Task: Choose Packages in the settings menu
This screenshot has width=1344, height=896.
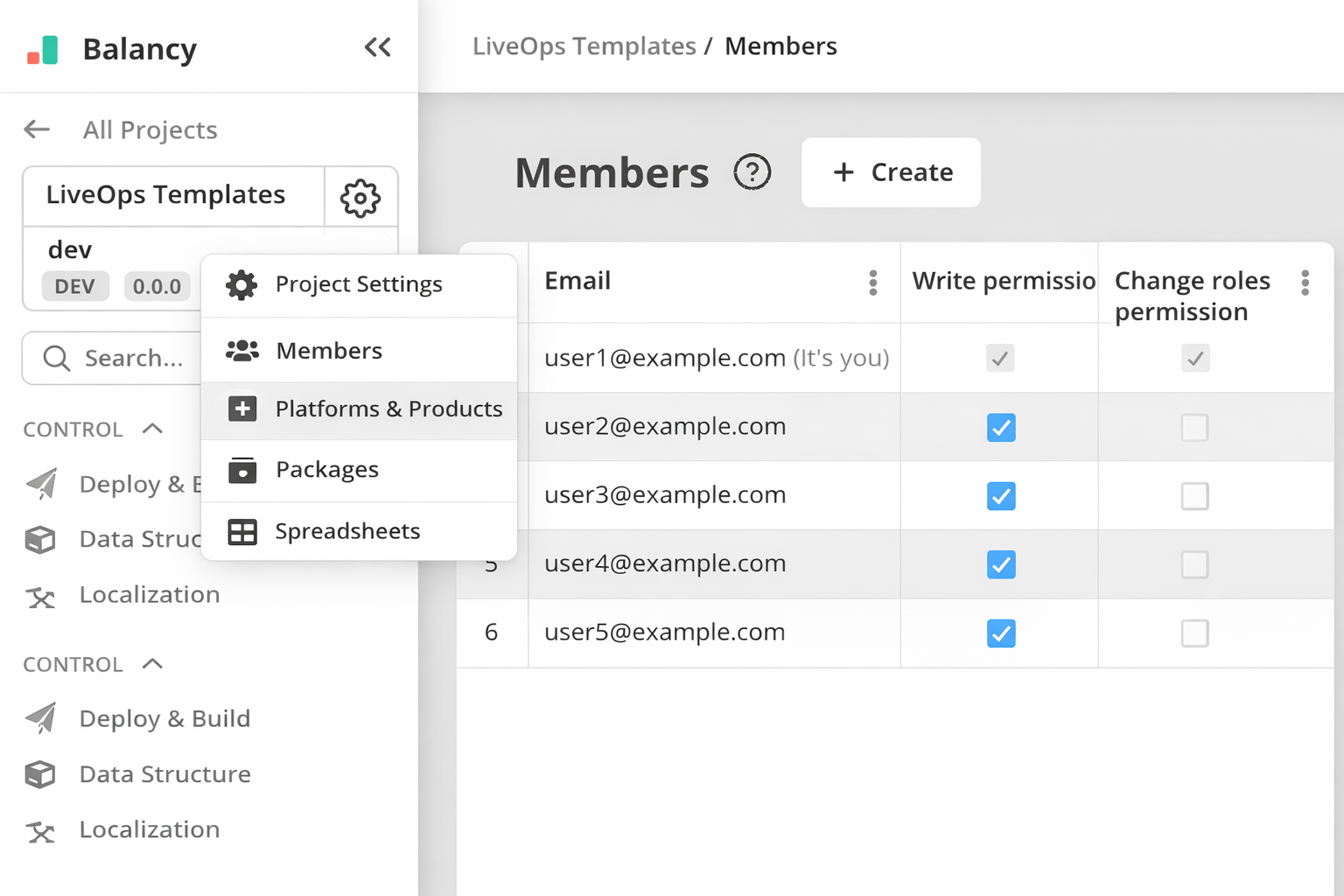Action: [327, 470]
